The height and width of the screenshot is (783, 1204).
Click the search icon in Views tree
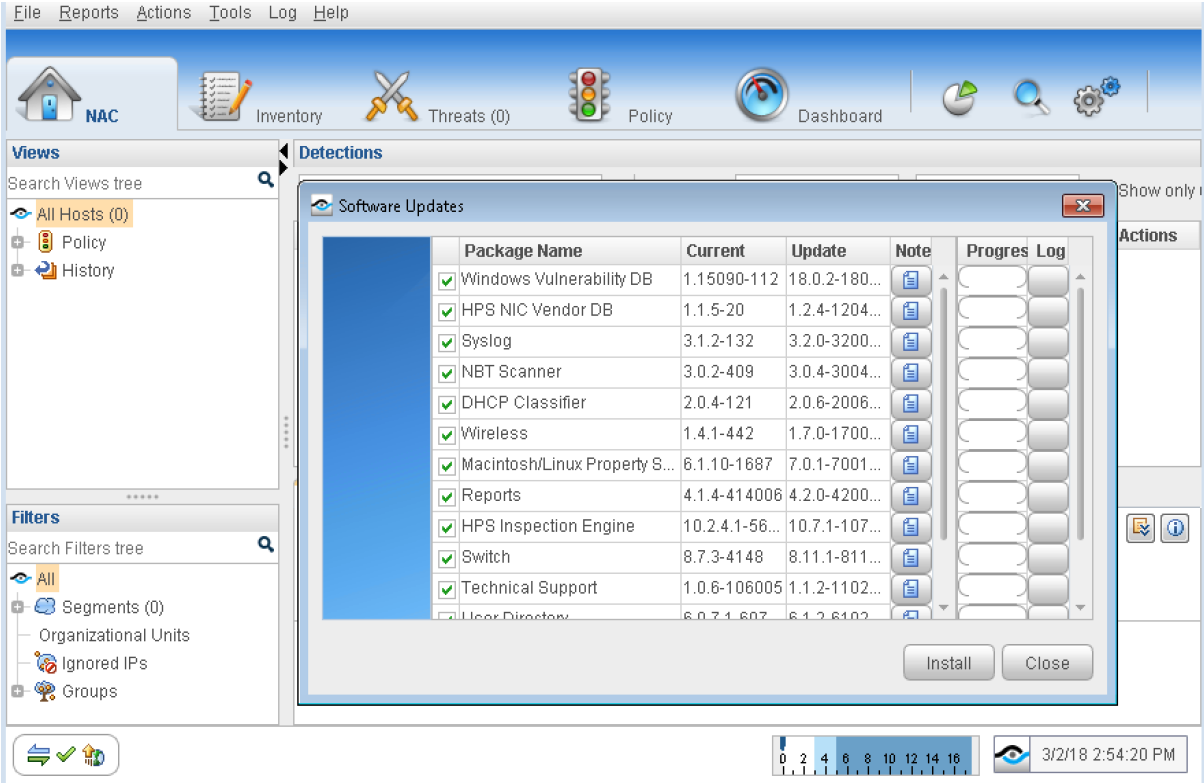pos(265,180)
